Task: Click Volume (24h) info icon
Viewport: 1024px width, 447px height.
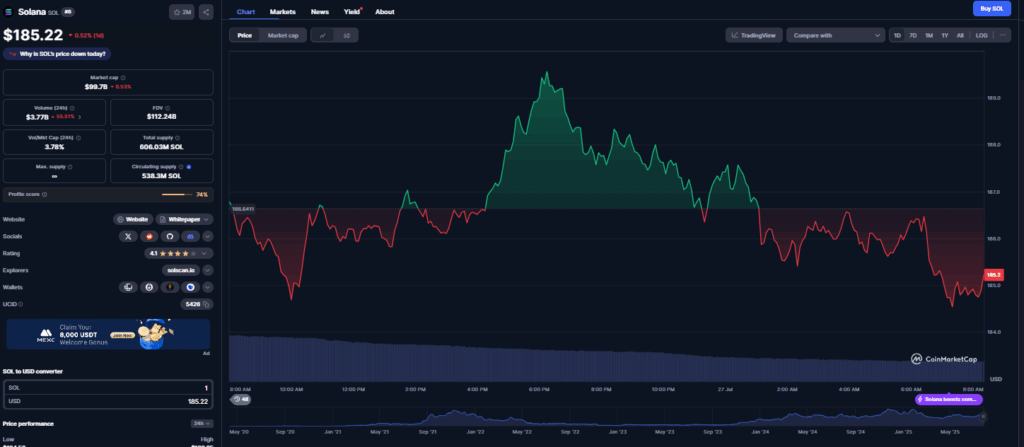Action: (x=72, y=108)
